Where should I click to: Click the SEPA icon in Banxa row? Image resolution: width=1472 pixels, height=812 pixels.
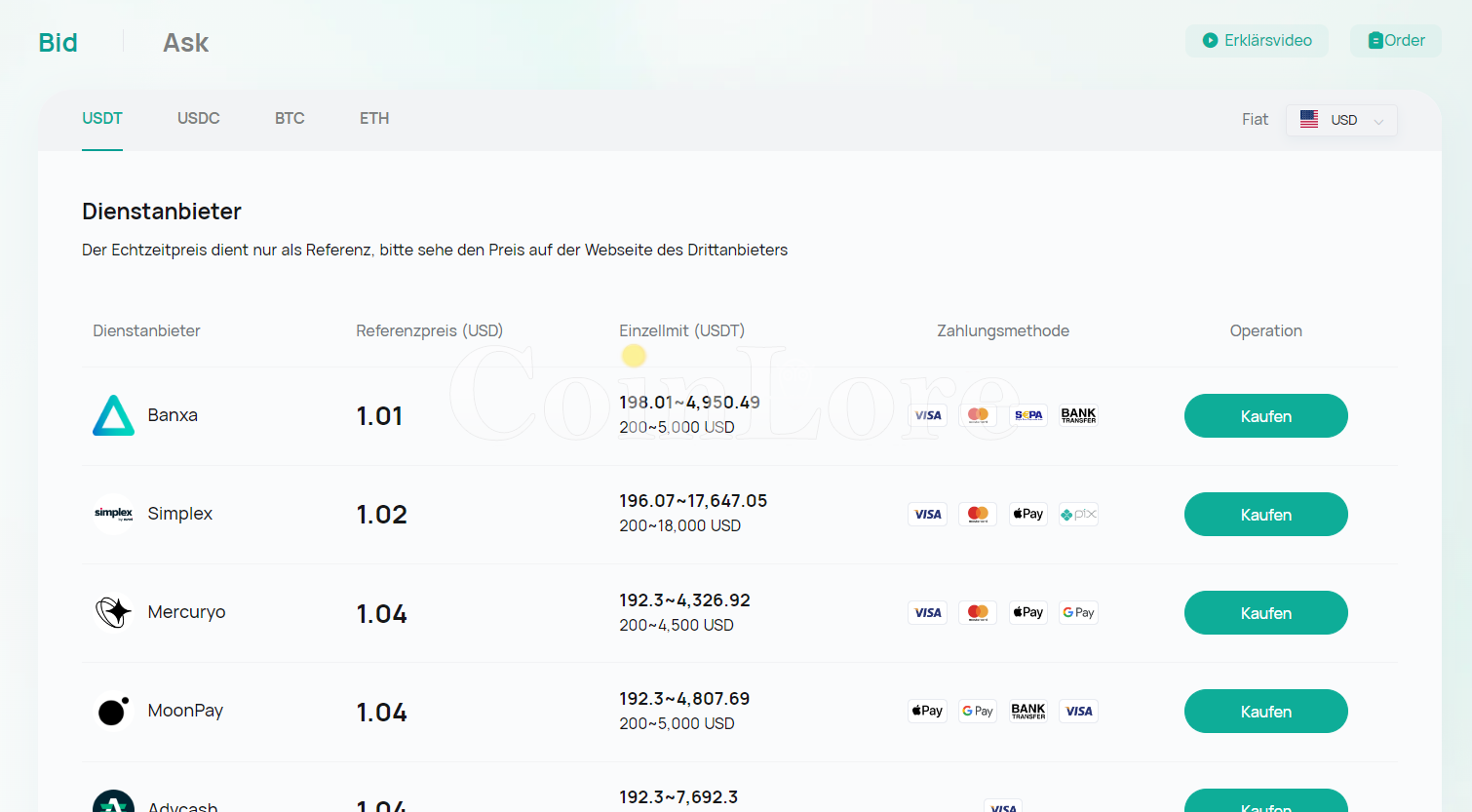[x=1028, y=415]
